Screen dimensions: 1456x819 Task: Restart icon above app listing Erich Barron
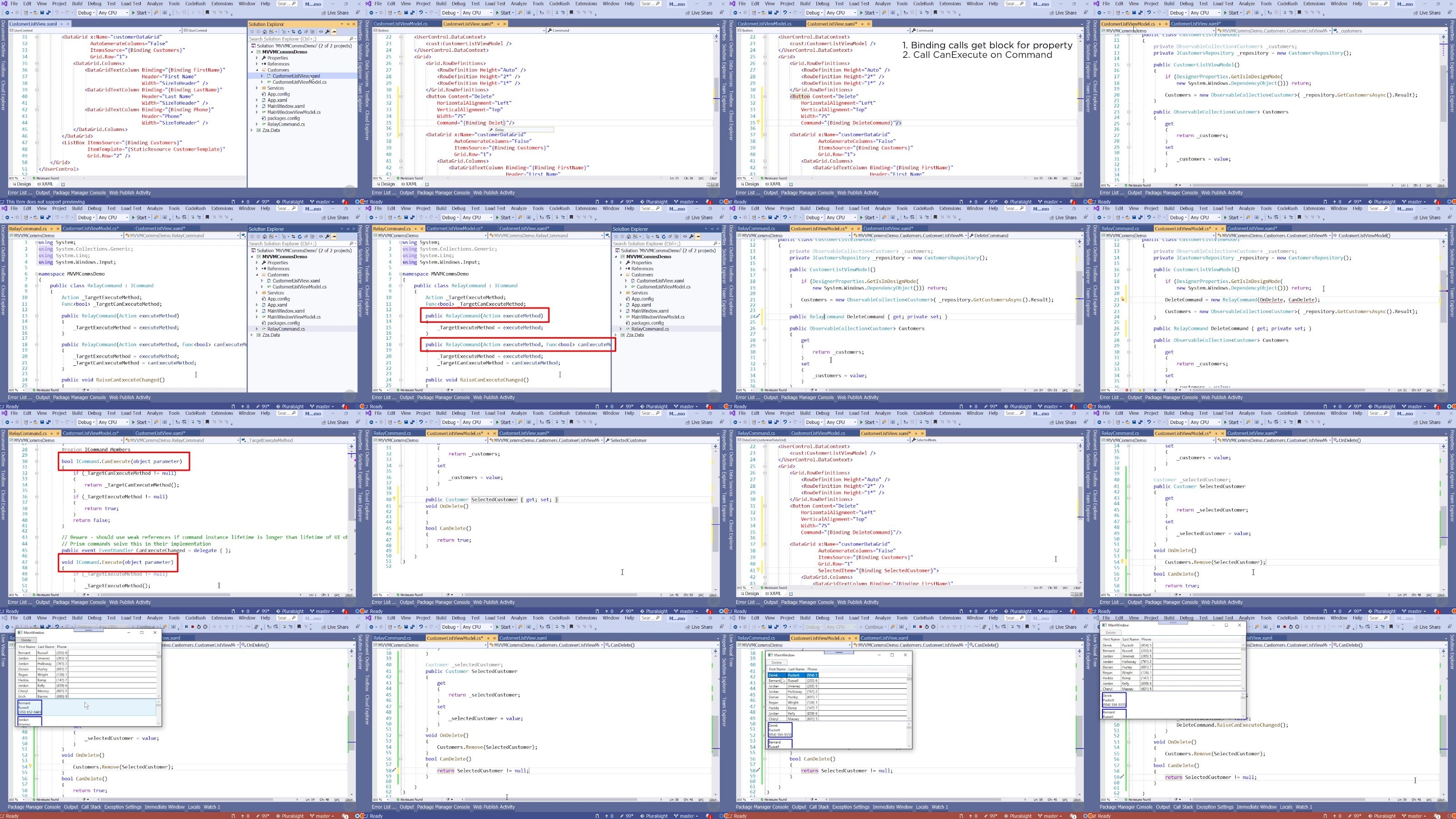click(199, 627)
